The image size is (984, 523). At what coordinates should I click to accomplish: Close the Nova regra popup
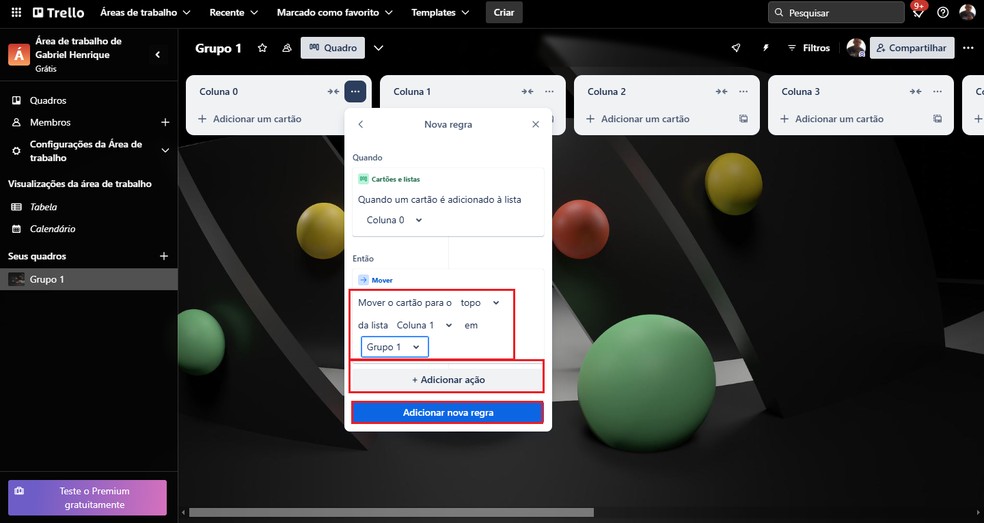pos(535,124)
